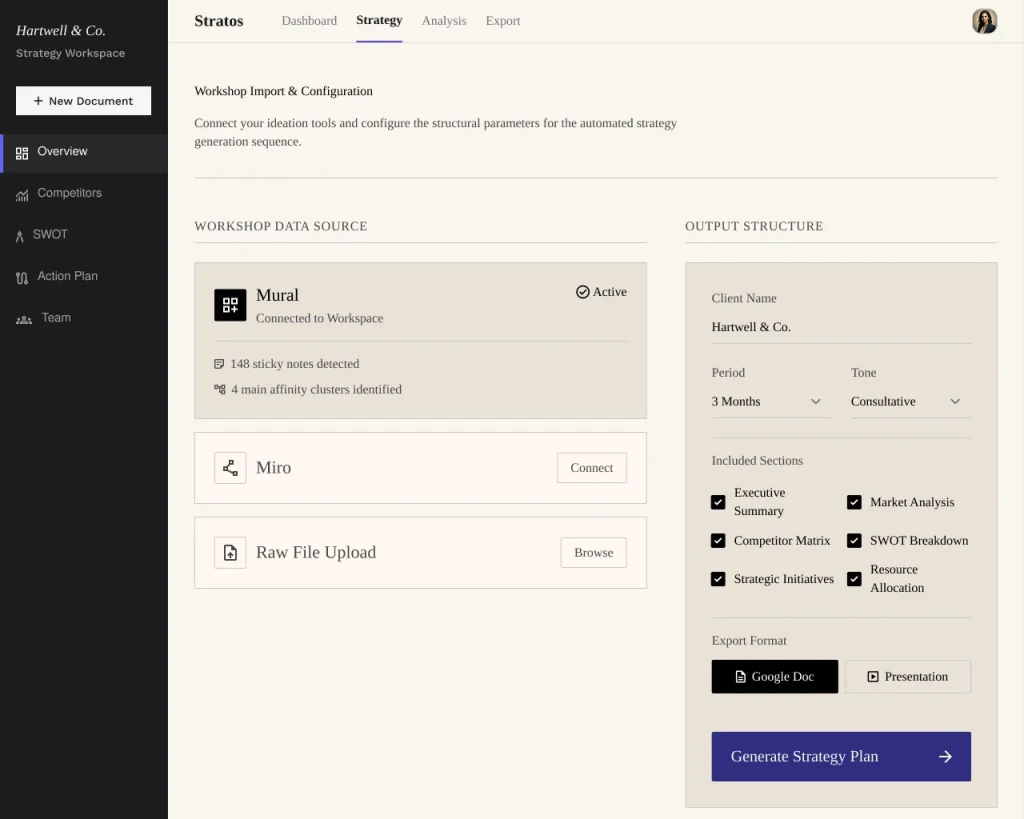
Task: Click the Miro share-nodes icon
Action: pyautogui.click(x=231, y=468)
